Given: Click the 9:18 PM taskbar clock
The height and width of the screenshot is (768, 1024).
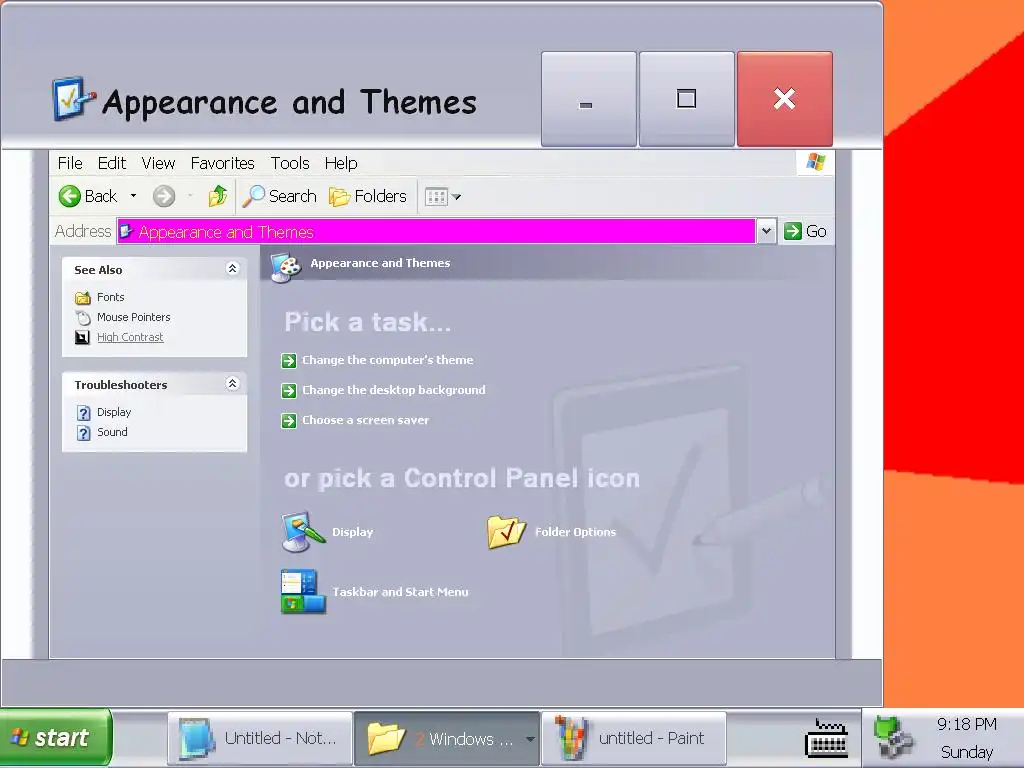Looking at the screenshot, I should (x=967, y=724).
